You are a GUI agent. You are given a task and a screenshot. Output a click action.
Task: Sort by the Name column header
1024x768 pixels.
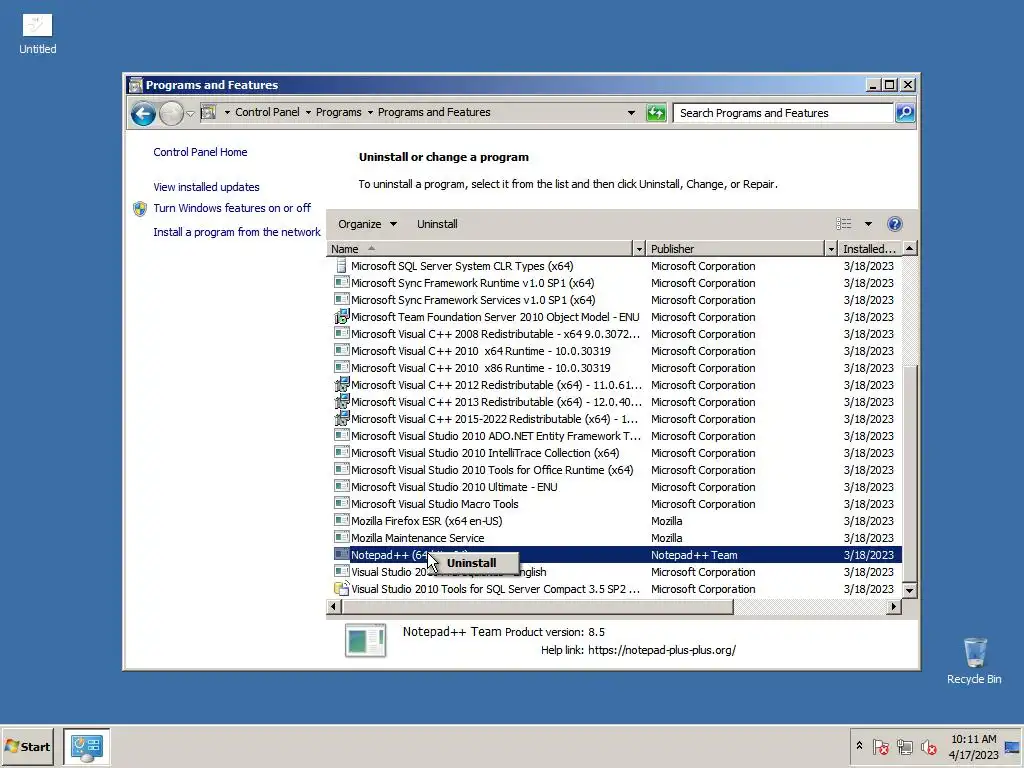click(x=479, y=249)
